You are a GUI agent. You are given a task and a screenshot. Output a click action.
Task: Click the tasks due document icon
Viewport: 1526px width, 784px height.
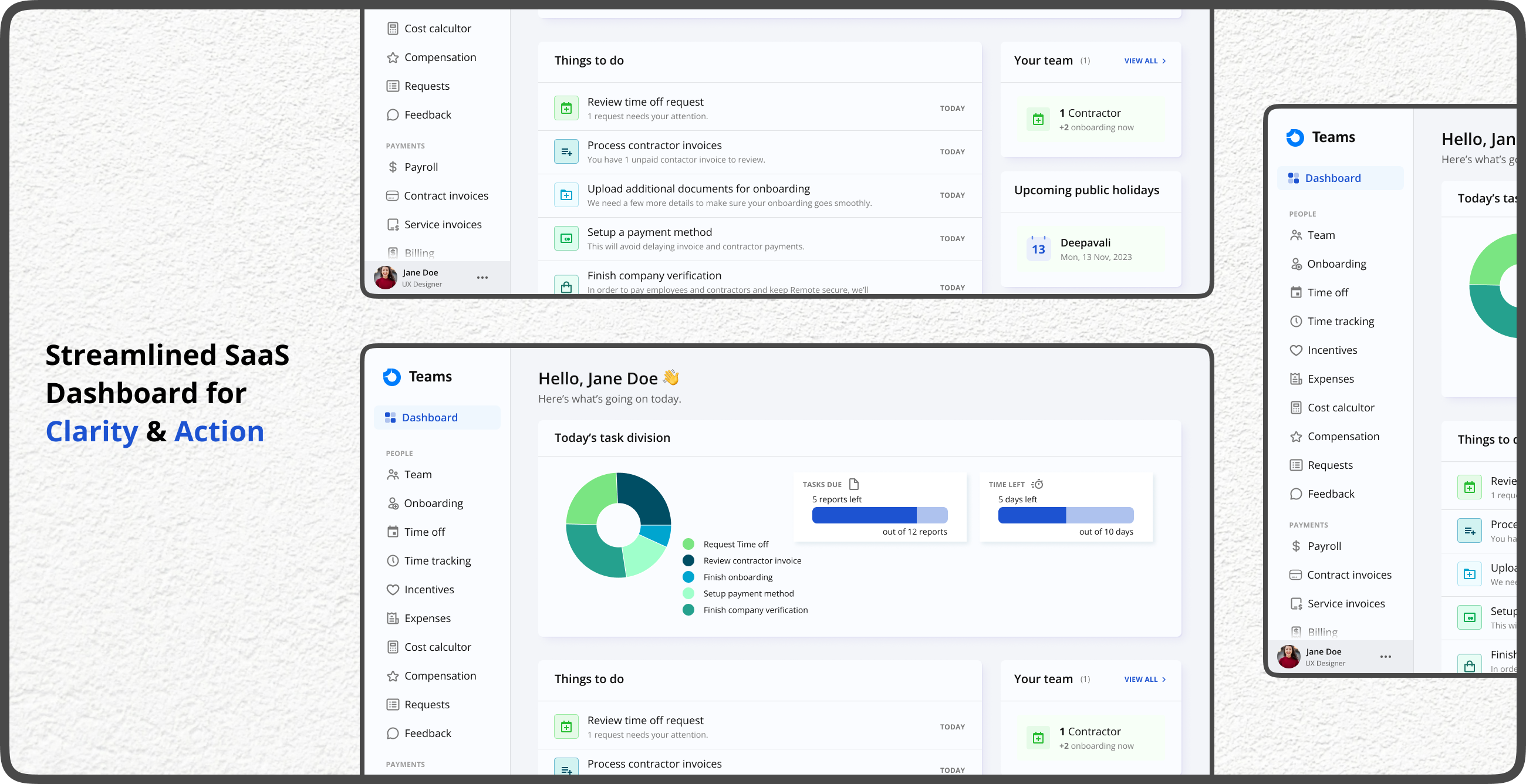click(x=853, y=483)
